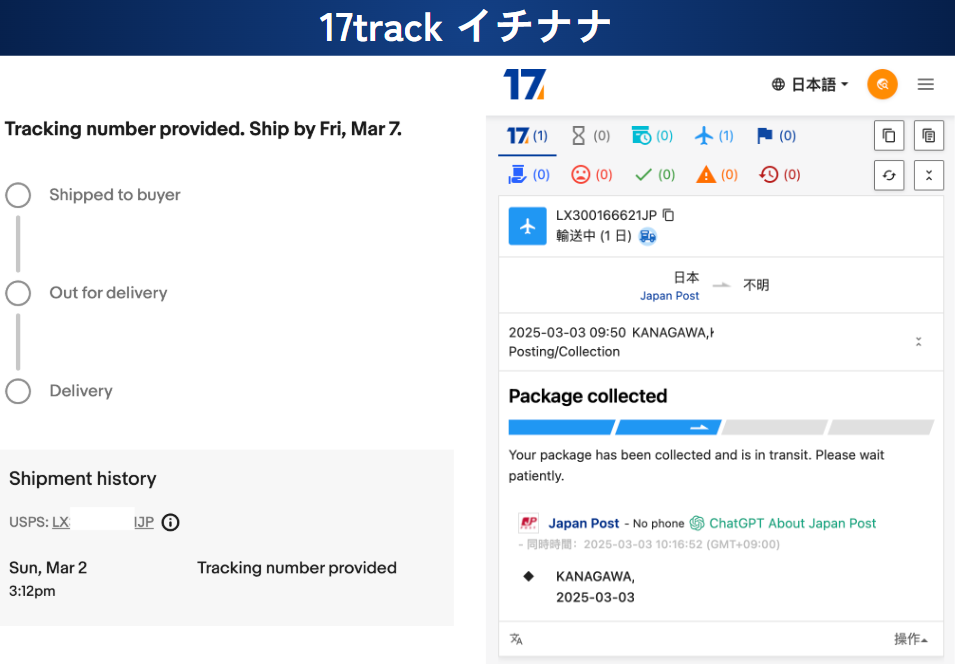Collapse the Posting/Collection event row

click(918, 342)
